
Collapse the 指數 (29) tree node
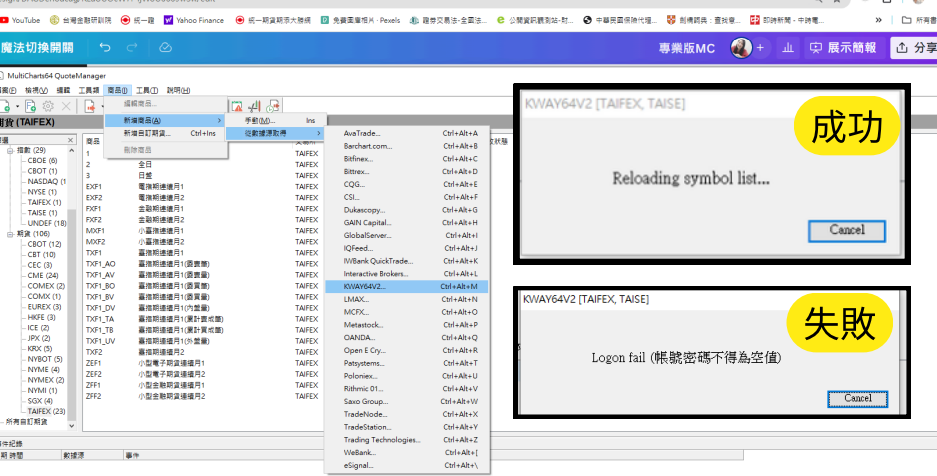(10, 151)
